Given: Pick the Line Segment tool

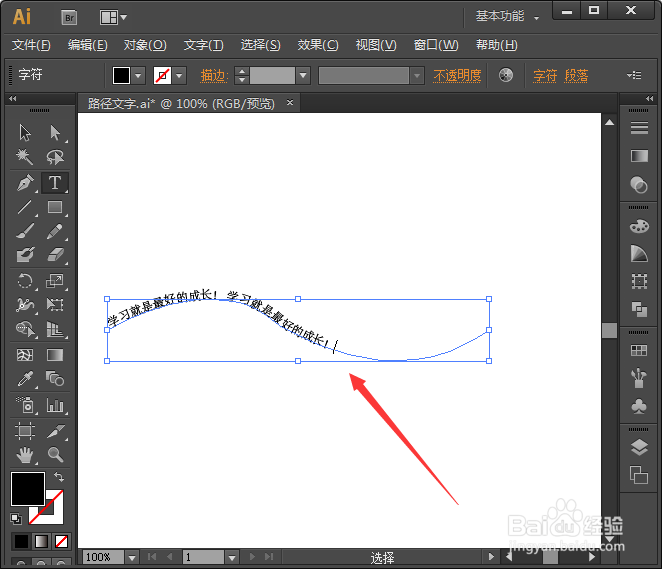Looking at the screenshot, I should click(25, 207).
